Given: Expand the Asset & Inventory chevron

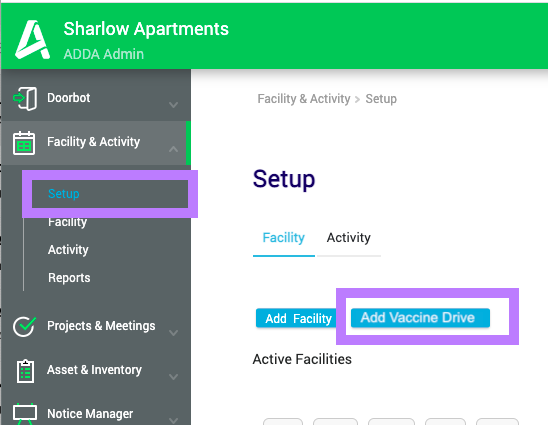Looking at the screenshot, I should point(173,377).
